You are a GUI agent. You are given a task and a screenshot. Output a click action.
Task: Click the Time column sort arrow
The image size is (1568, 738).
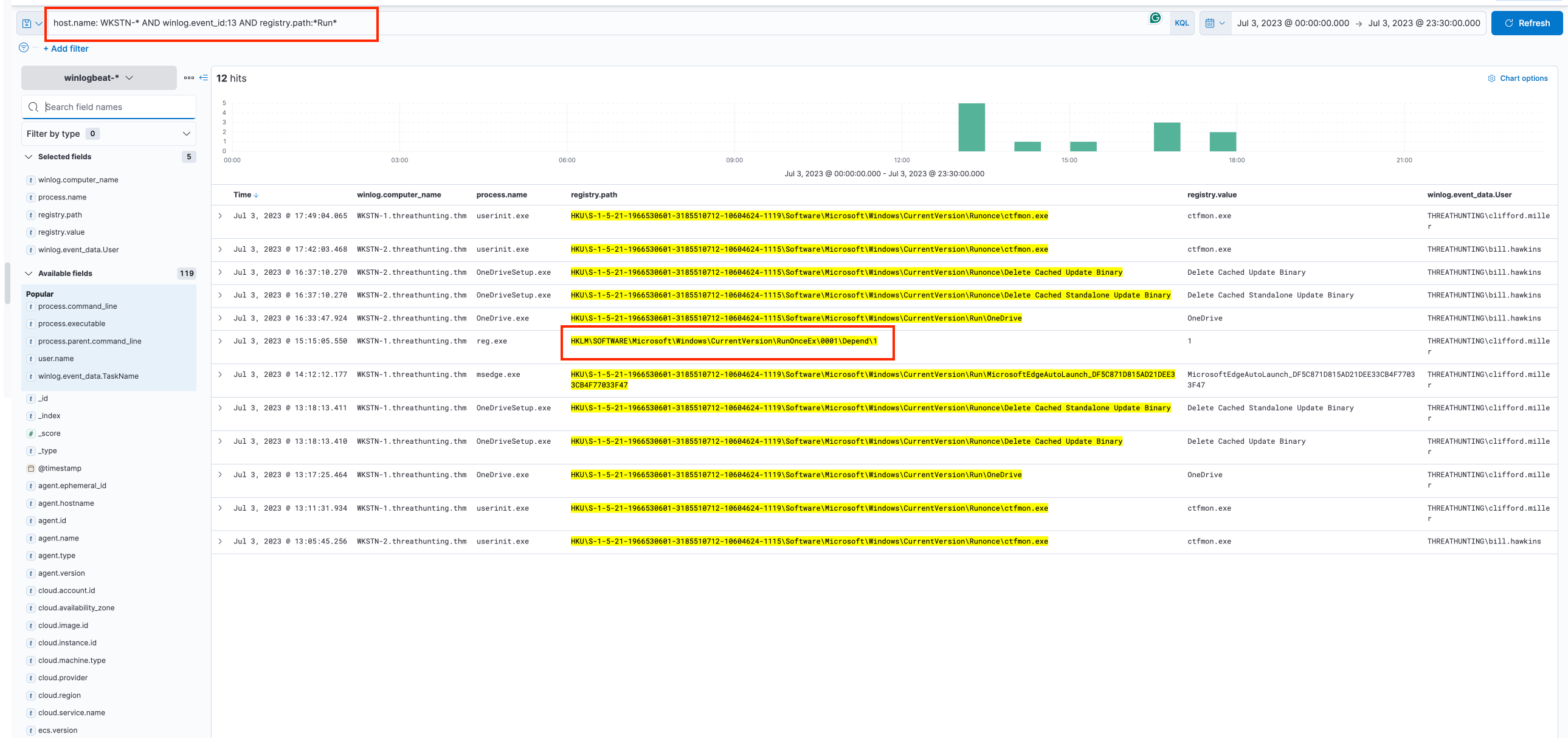click(256, 195)
